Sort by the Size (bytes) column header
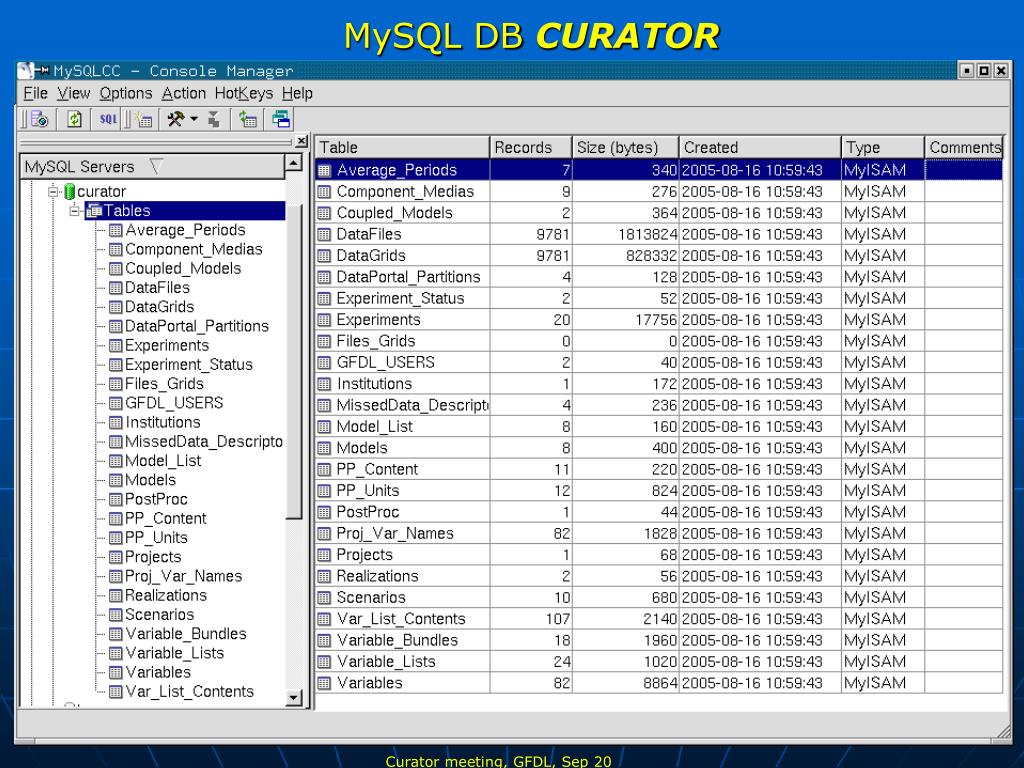The height and width of the screenshot is (768, 1024). click(626, 148)
